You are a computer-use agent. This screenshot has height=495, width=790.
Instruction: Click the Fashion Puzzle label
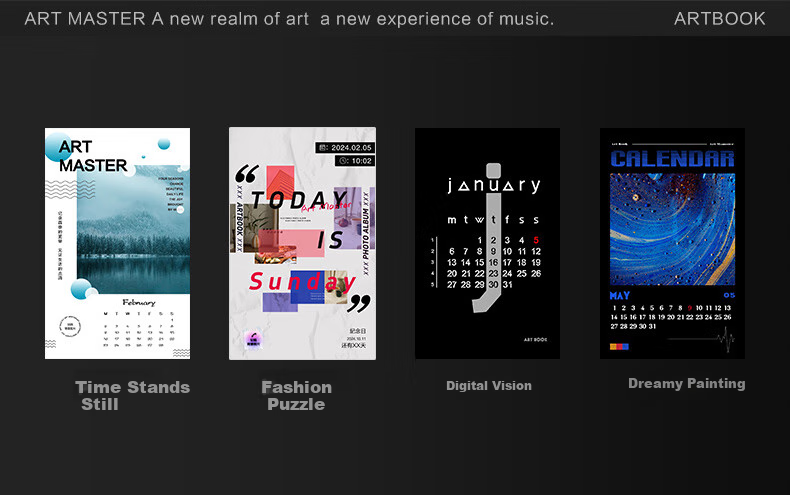(x=296, y=396)
